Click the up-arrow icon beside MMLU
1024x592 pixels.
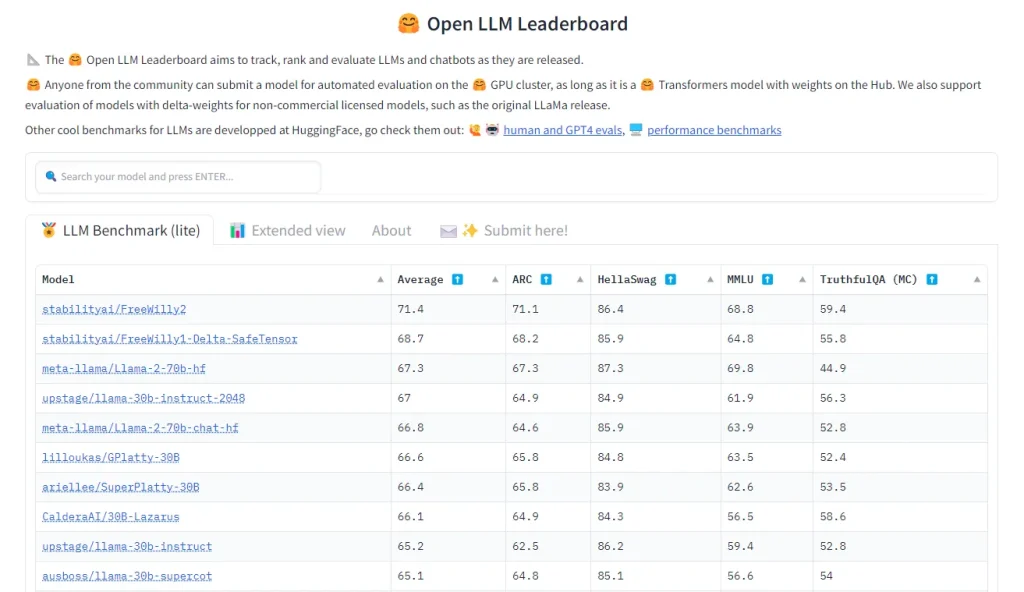pos(768,280)
